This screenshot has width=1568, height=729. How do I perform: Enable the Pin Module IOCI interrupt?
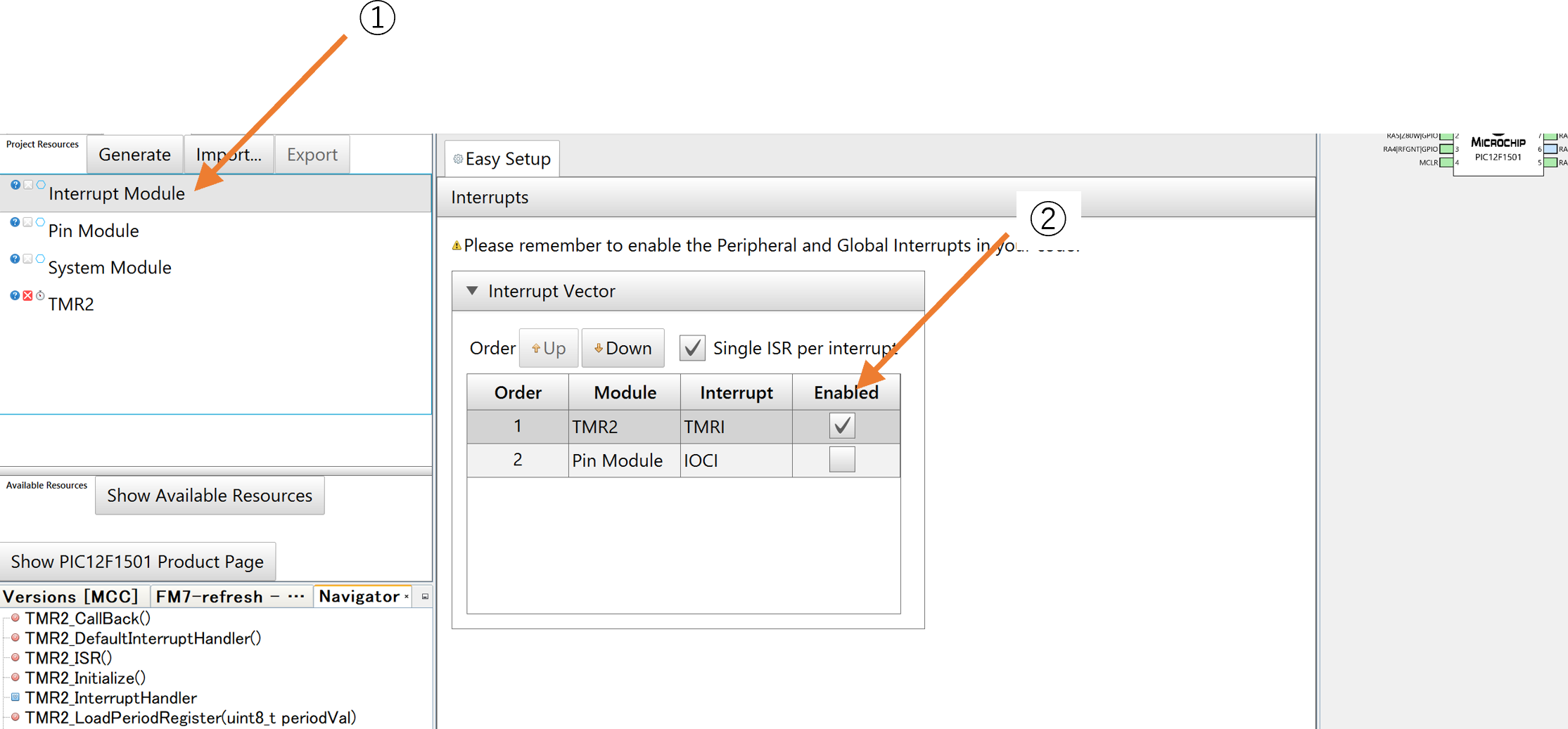point(841,460)
